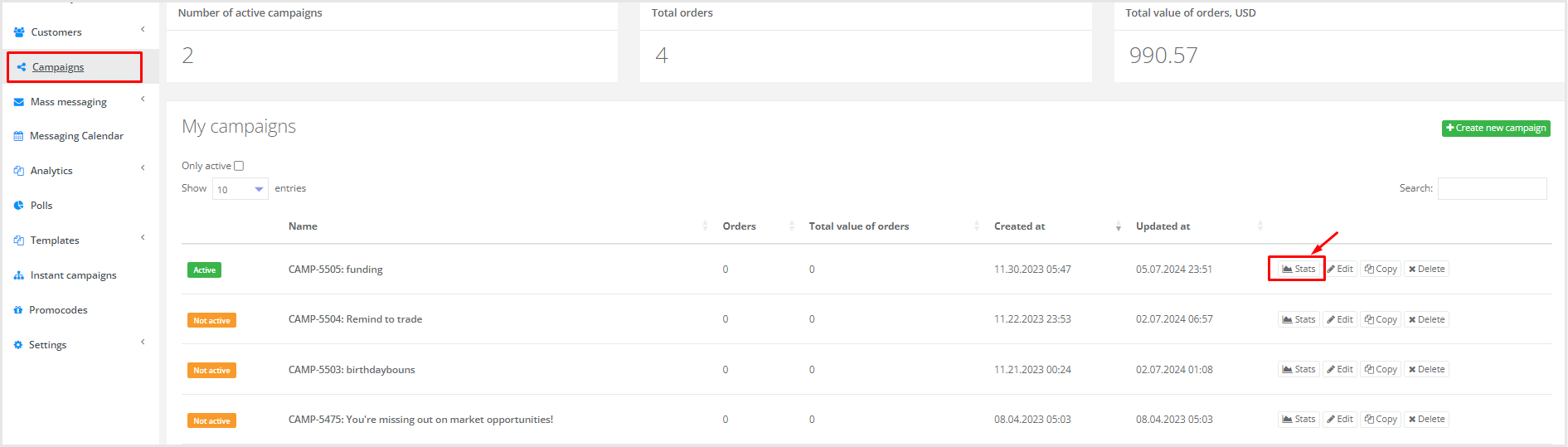
Task: Click the Instant campaigns sitemap icon
Action: [18, 275]
